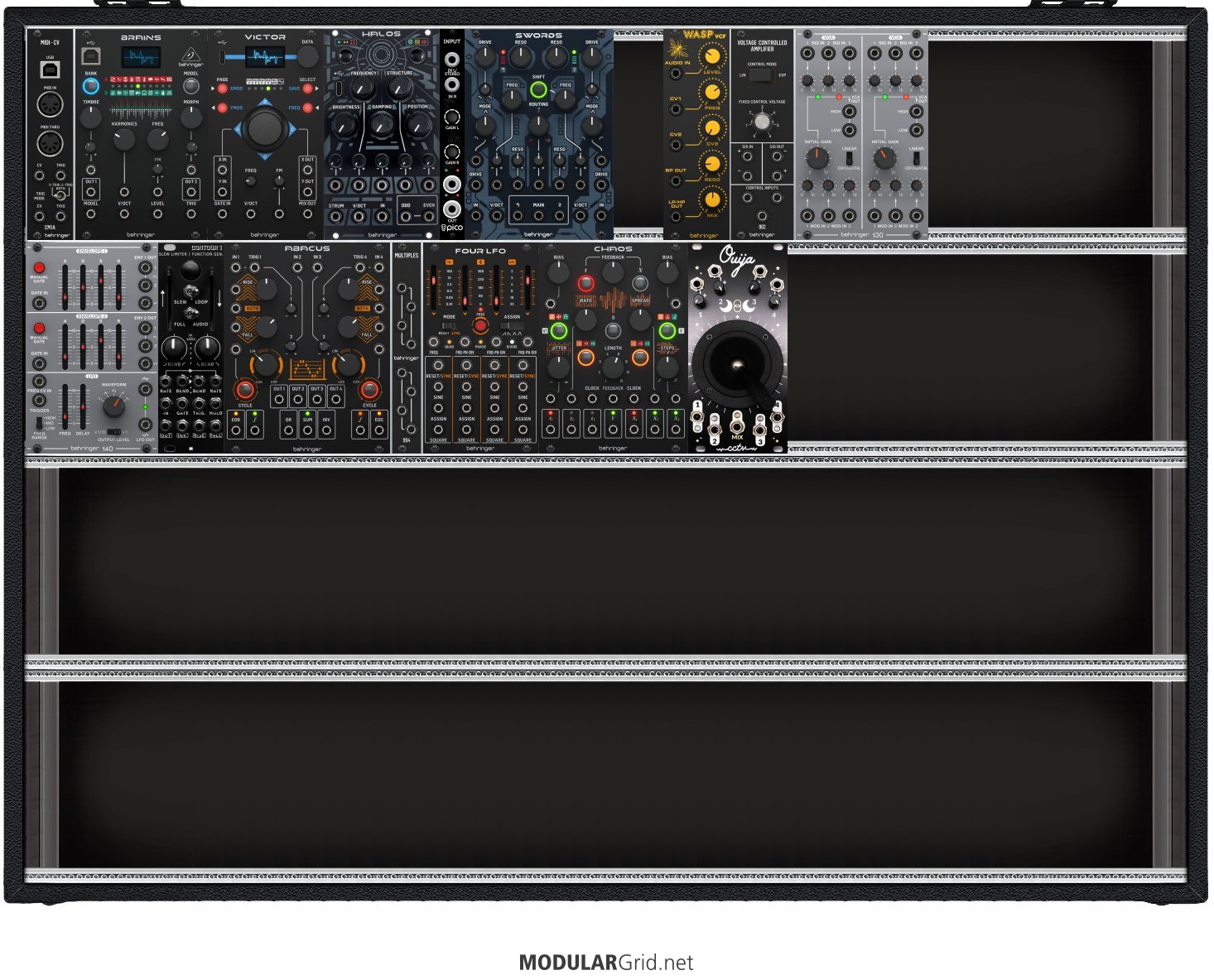The width and height of the screenshot is (1214, 980).
Task: Click the OUT jack on Pico Input
Action: (452, 208)
